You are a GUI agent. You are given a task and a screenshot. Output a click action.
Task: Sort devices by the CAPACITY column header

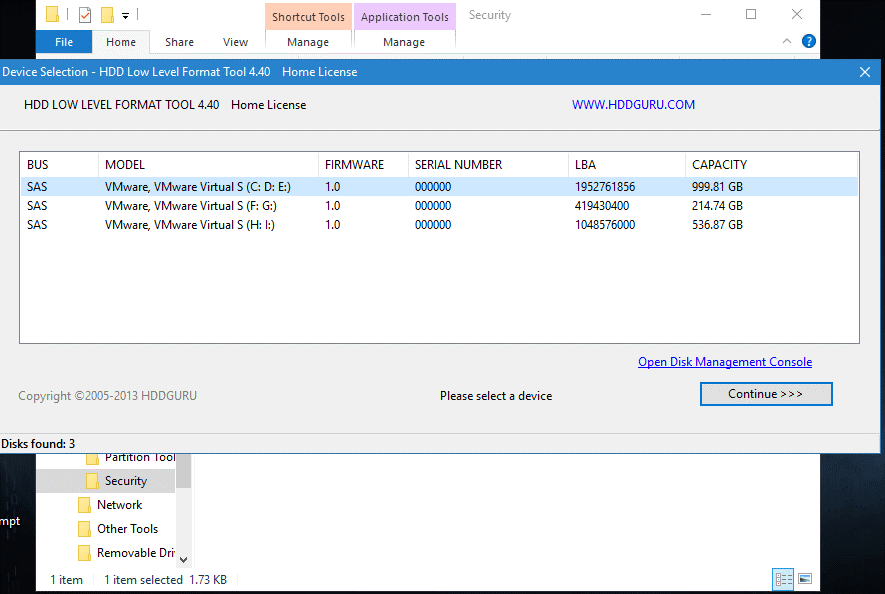pos(719,165)
